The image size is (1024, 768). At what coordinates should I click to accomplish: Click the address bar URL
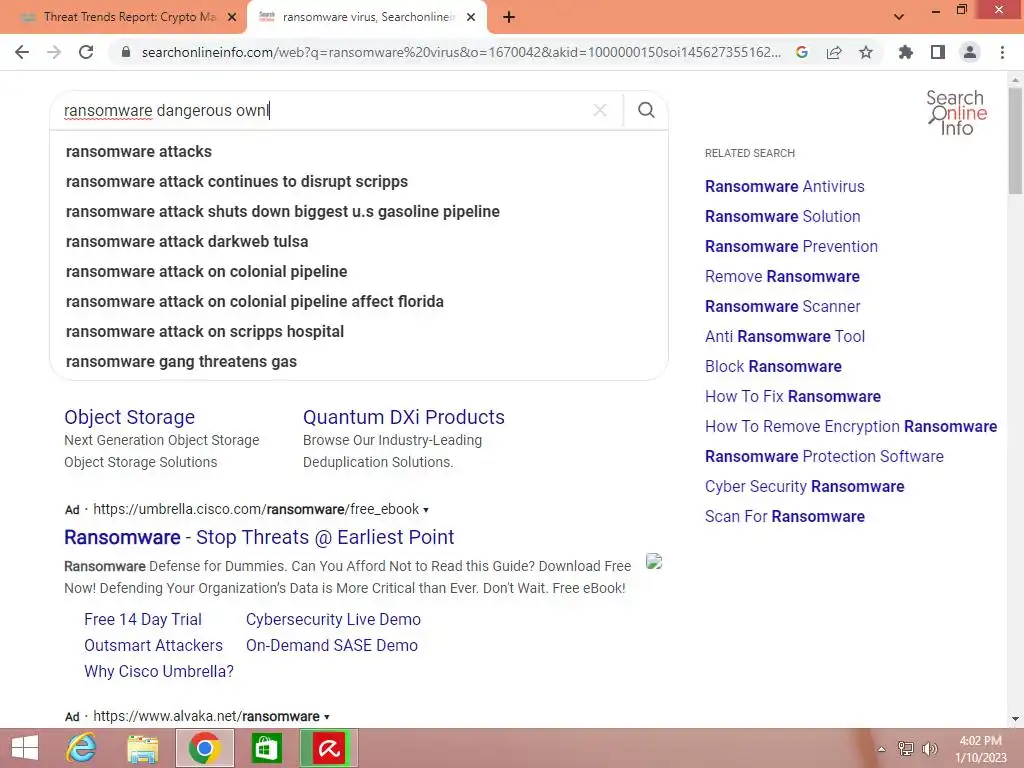click(461, 52)
